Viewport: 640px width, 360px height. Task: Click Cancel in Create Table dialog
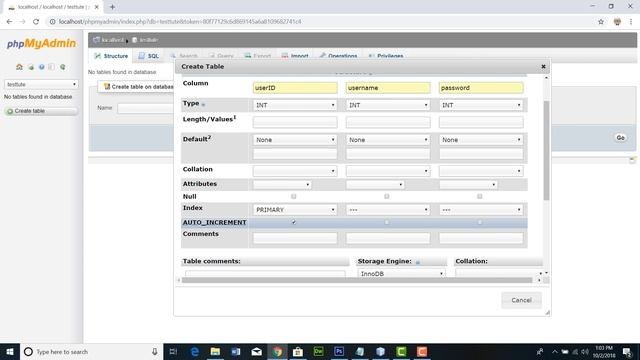tap(521, 300)
